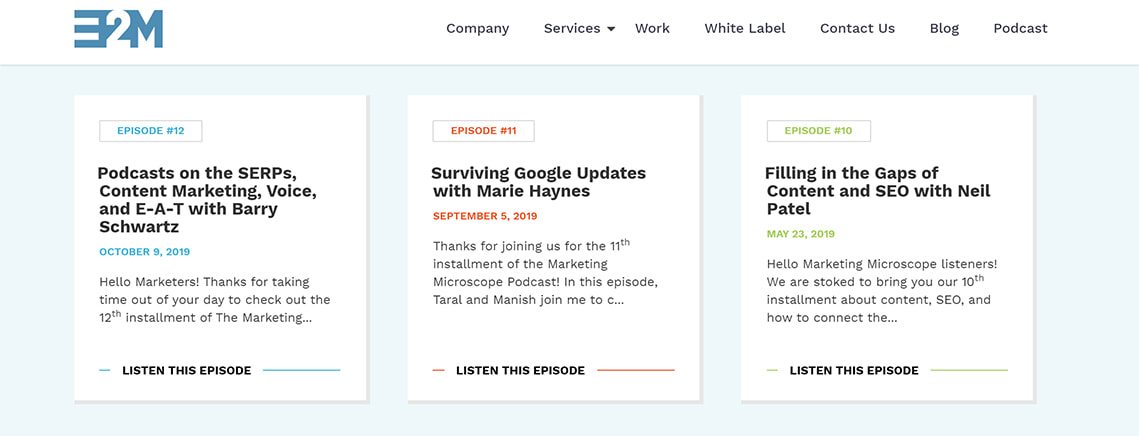This screenshot has width=1139, height=436.
Task: Listen to the Episode #11 podcast
Action: (520, 370)
